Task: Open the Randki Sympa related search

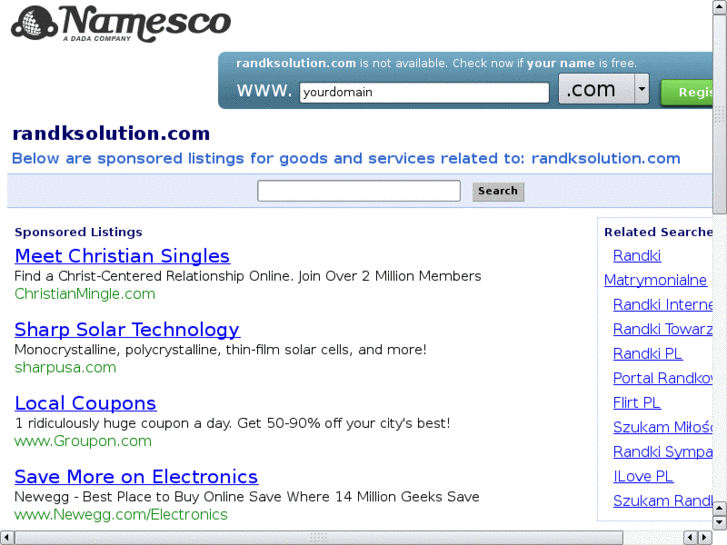Action: pos(663,452)
